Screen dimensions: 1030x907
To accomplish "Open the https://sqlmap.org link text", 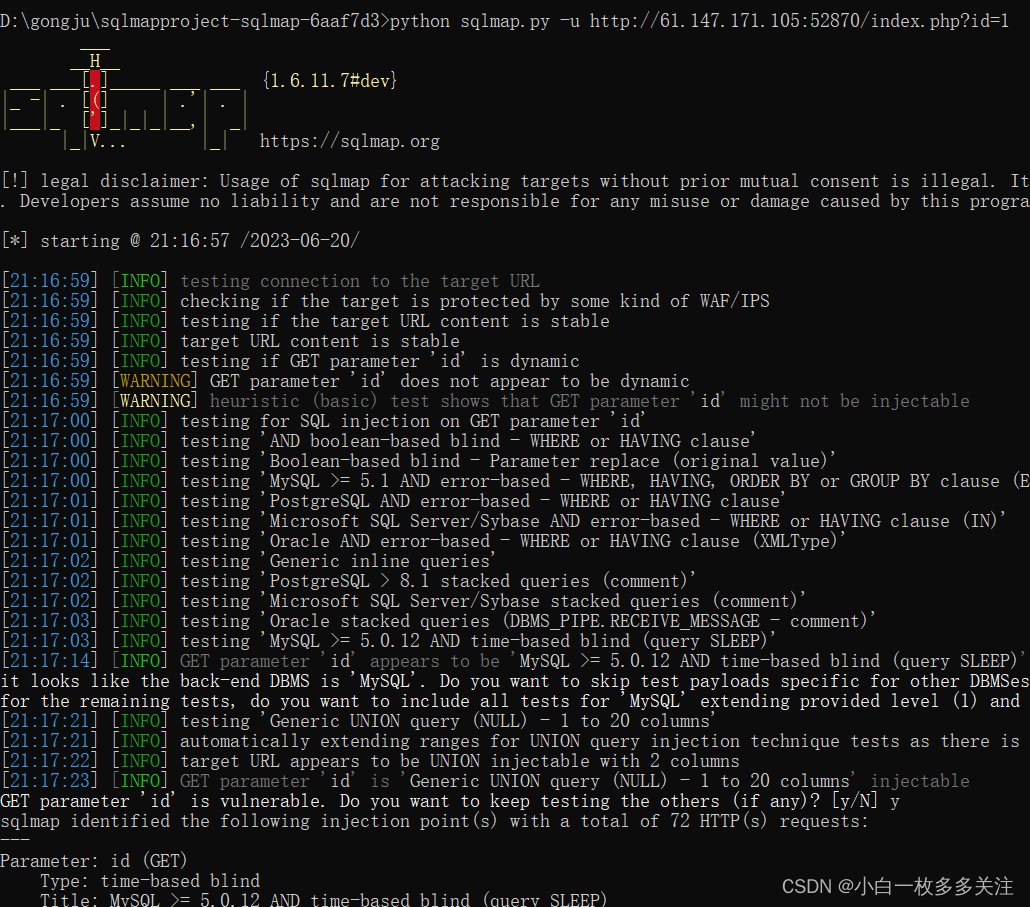I will (349, 141).
